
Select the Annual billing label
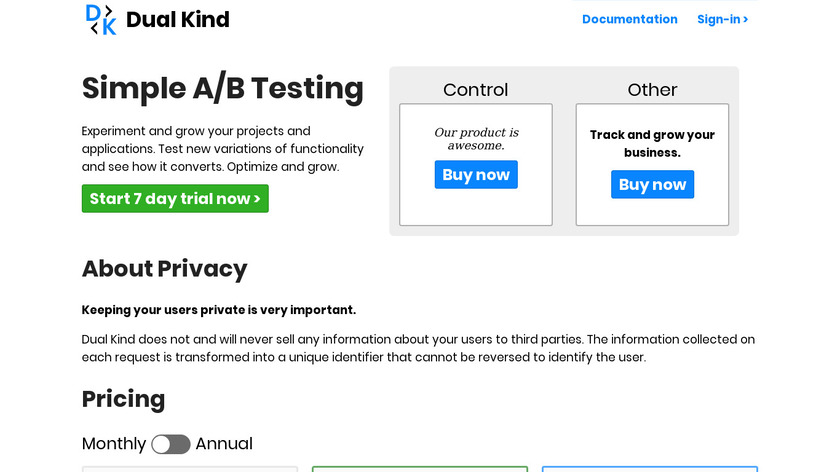click(224, 444)
